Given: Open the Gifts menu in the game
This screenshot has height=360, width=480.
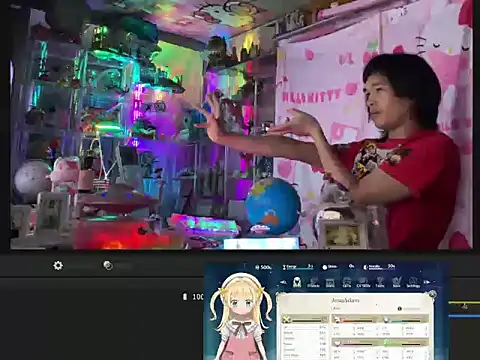Looking at the screenshot, I should [347, 283].
